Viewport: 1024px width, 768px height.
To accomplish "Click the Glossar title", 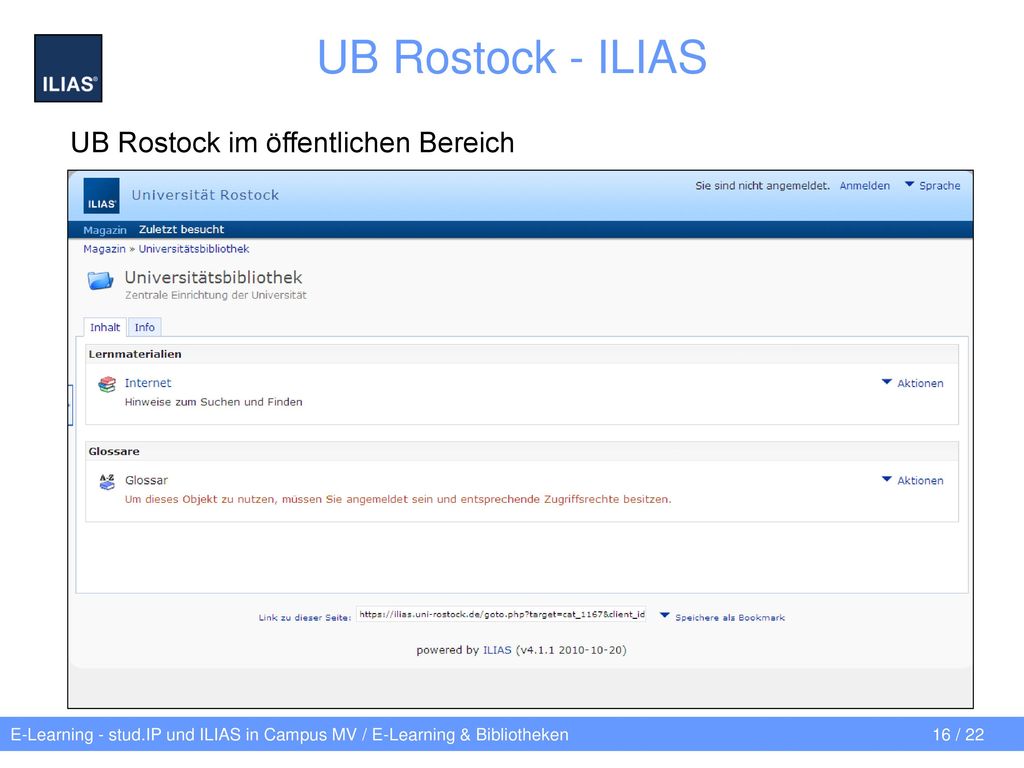I will click(x=146, y=480).
